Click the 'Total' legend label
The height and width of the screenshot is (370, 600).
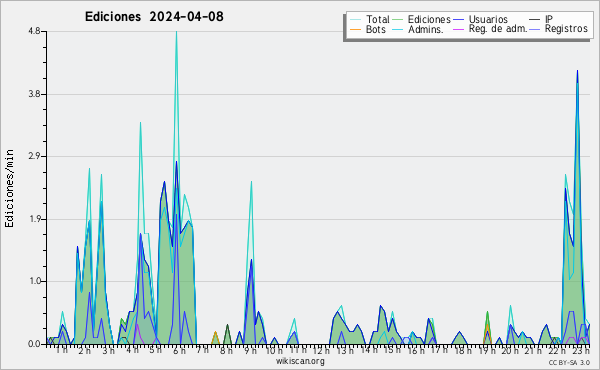point(378,19)
